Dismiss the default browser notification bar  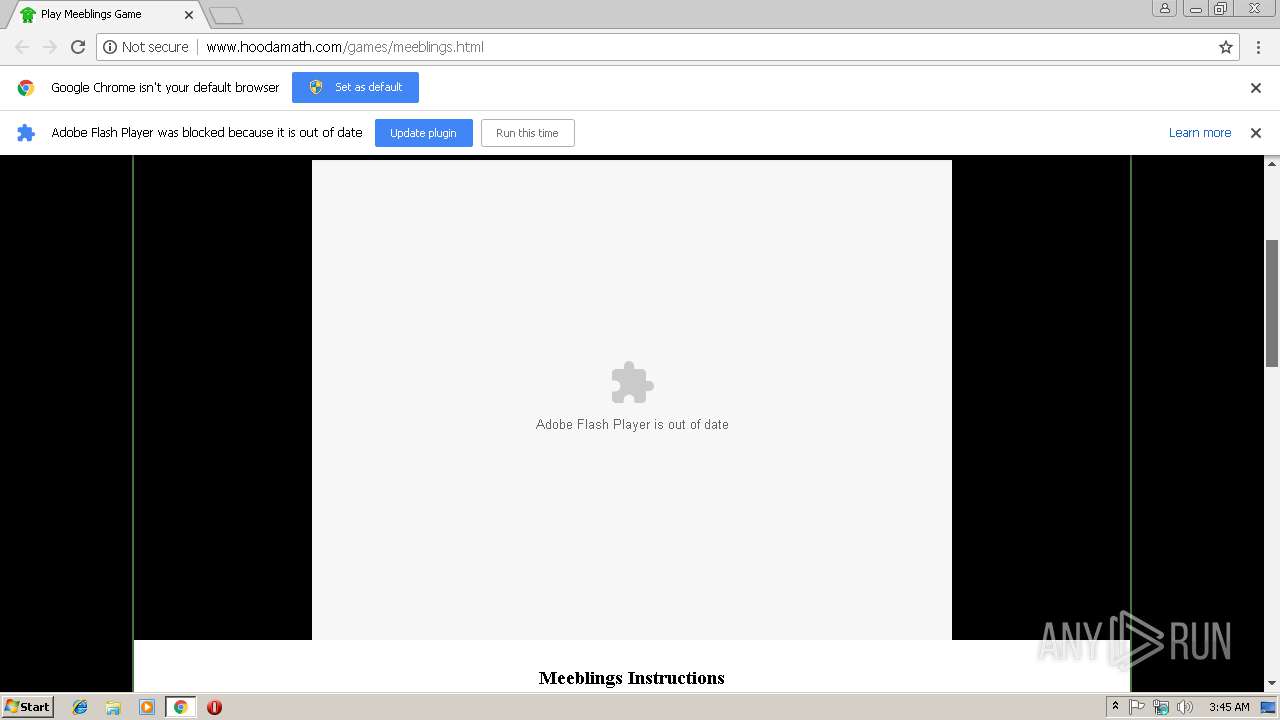coord(1256,88)
